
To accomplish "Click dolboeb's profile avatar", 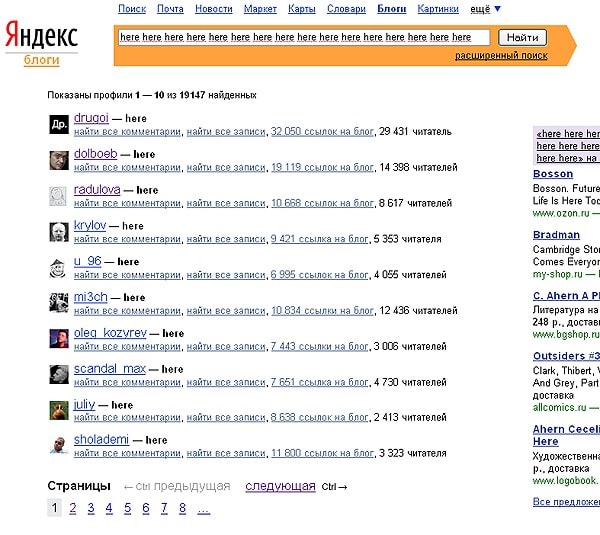I will tap(59, 160).
